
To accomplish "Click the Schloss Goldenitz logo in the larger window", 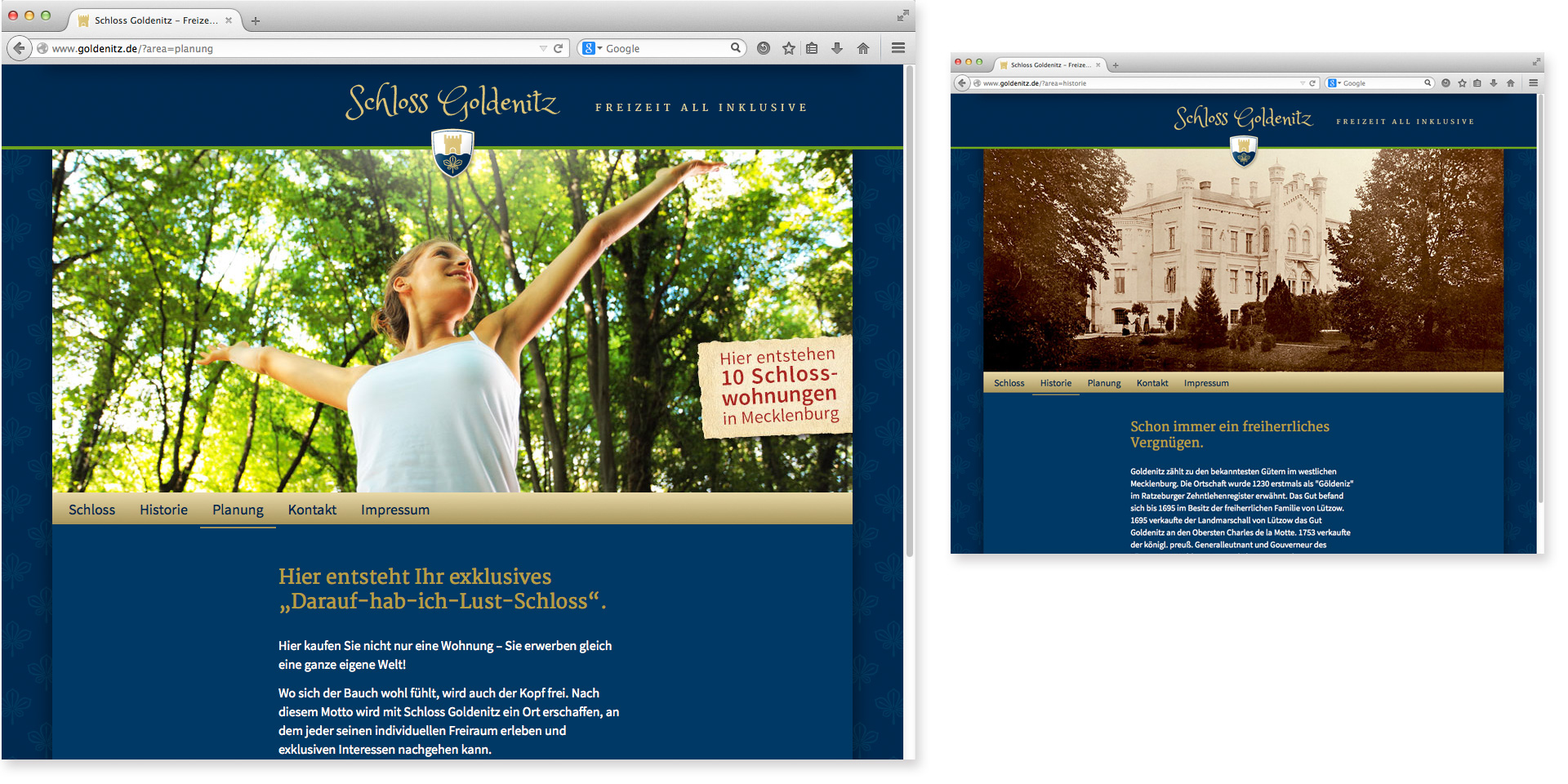I will [452, 103].
